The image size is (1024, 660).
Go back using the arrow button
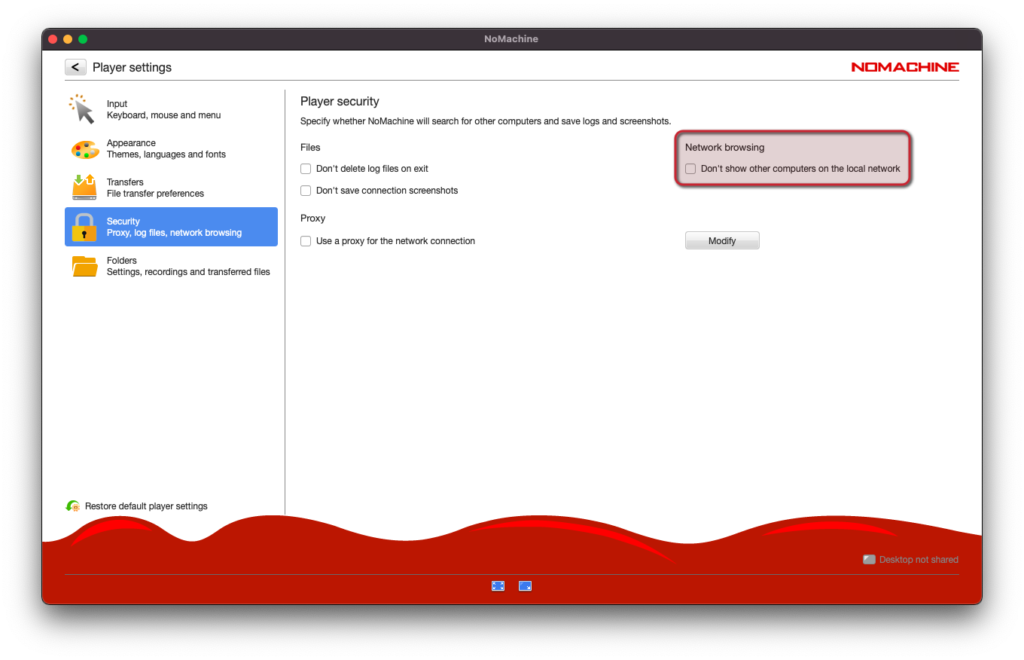point(76,67)
